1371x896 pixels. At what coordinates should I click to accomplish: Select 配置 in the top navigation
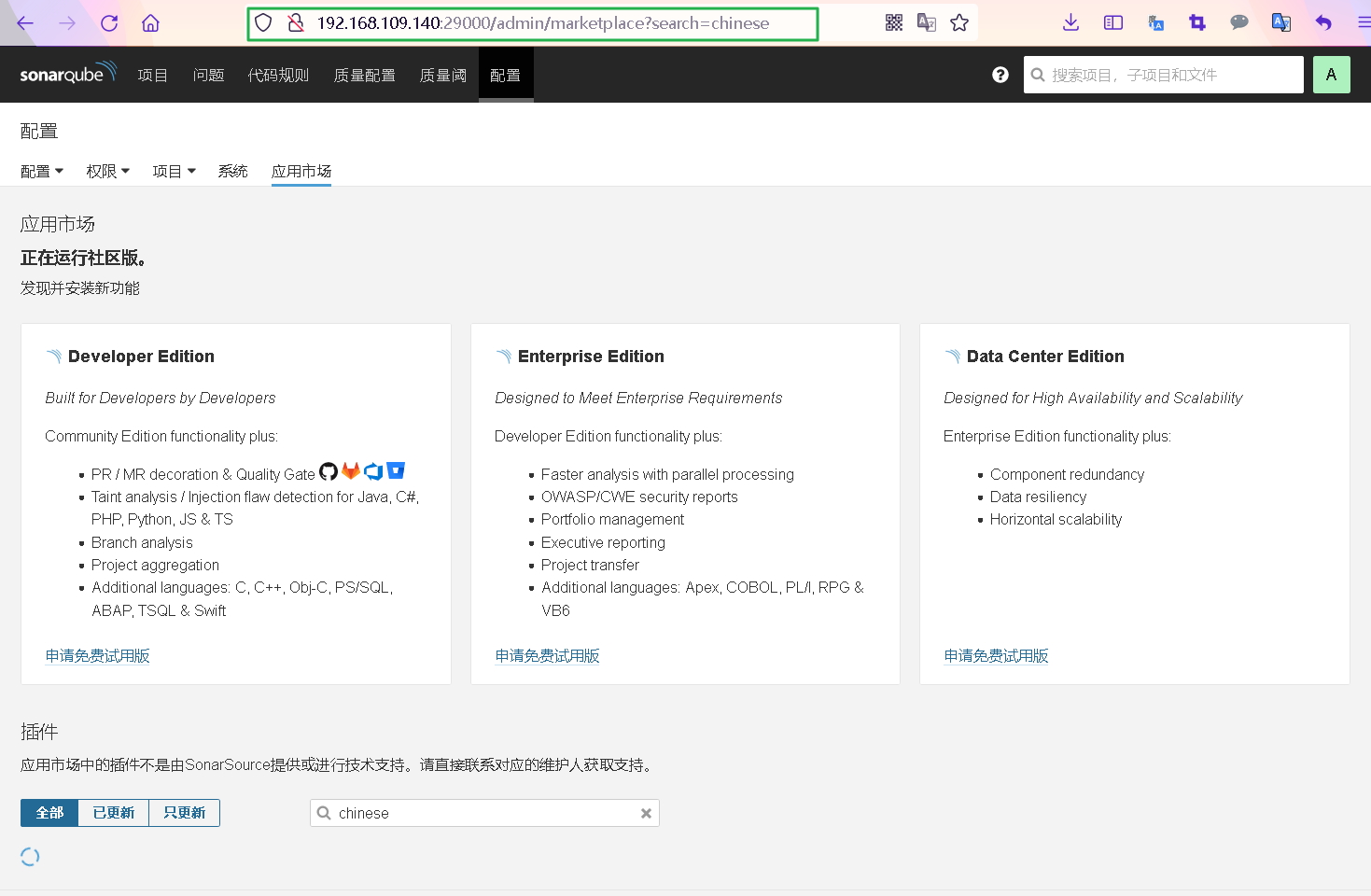point(506,75)
